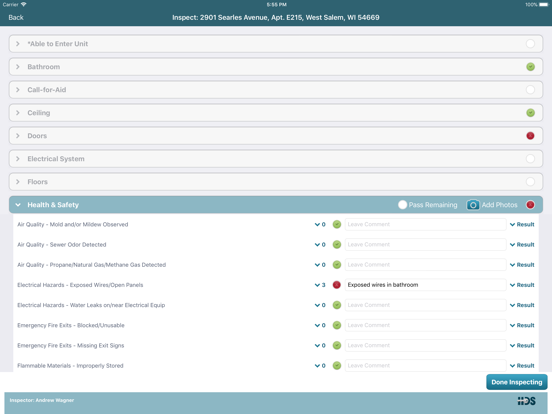Tap the green pass icon for Sewer Odor Detected
The height and width of the screenshot is (414, 552).
point(337,244)
